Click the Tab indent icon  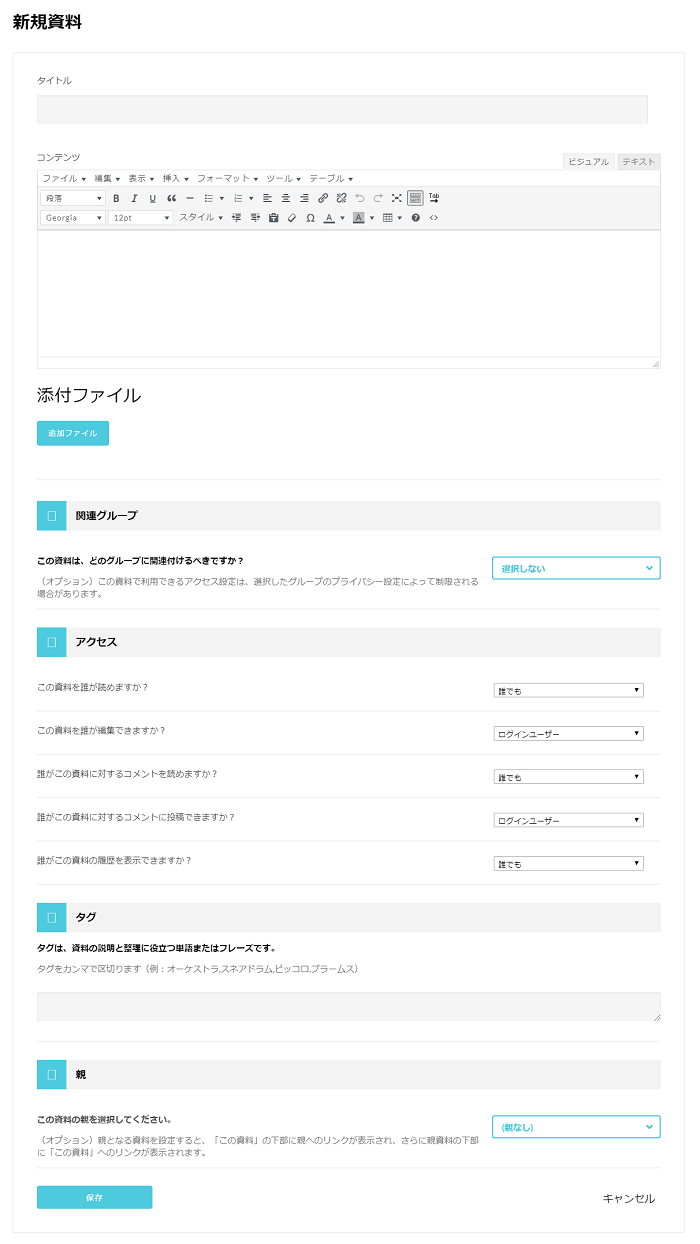[434, 198]
